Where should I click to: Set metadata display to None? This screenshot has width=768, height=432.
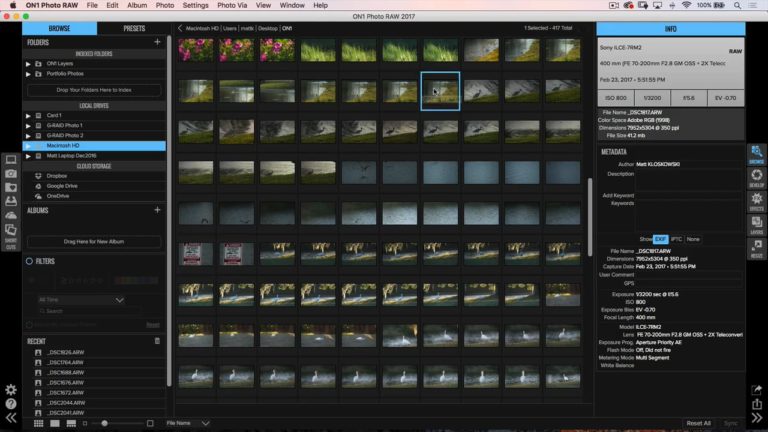pos(693,239)
